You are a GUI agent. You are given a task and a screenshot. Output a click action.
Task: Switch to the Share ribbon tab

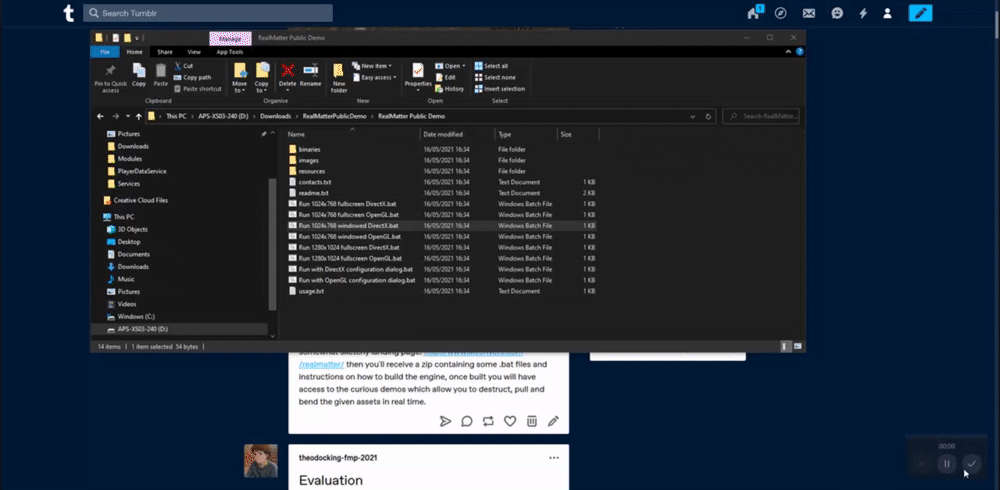165,52
